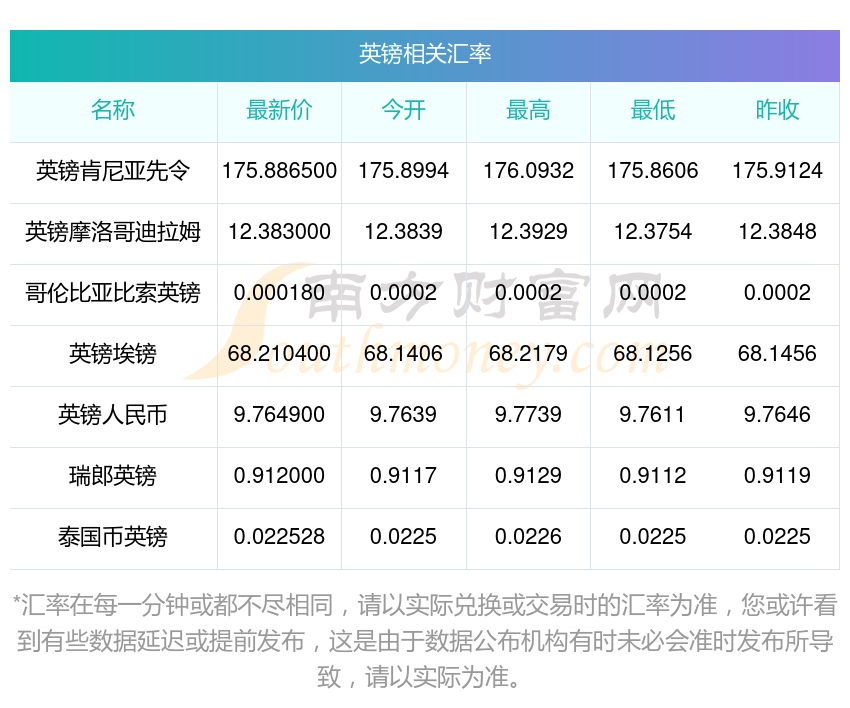Click the 瑞郎英镑 previous close 0.9119

point(777,476)
